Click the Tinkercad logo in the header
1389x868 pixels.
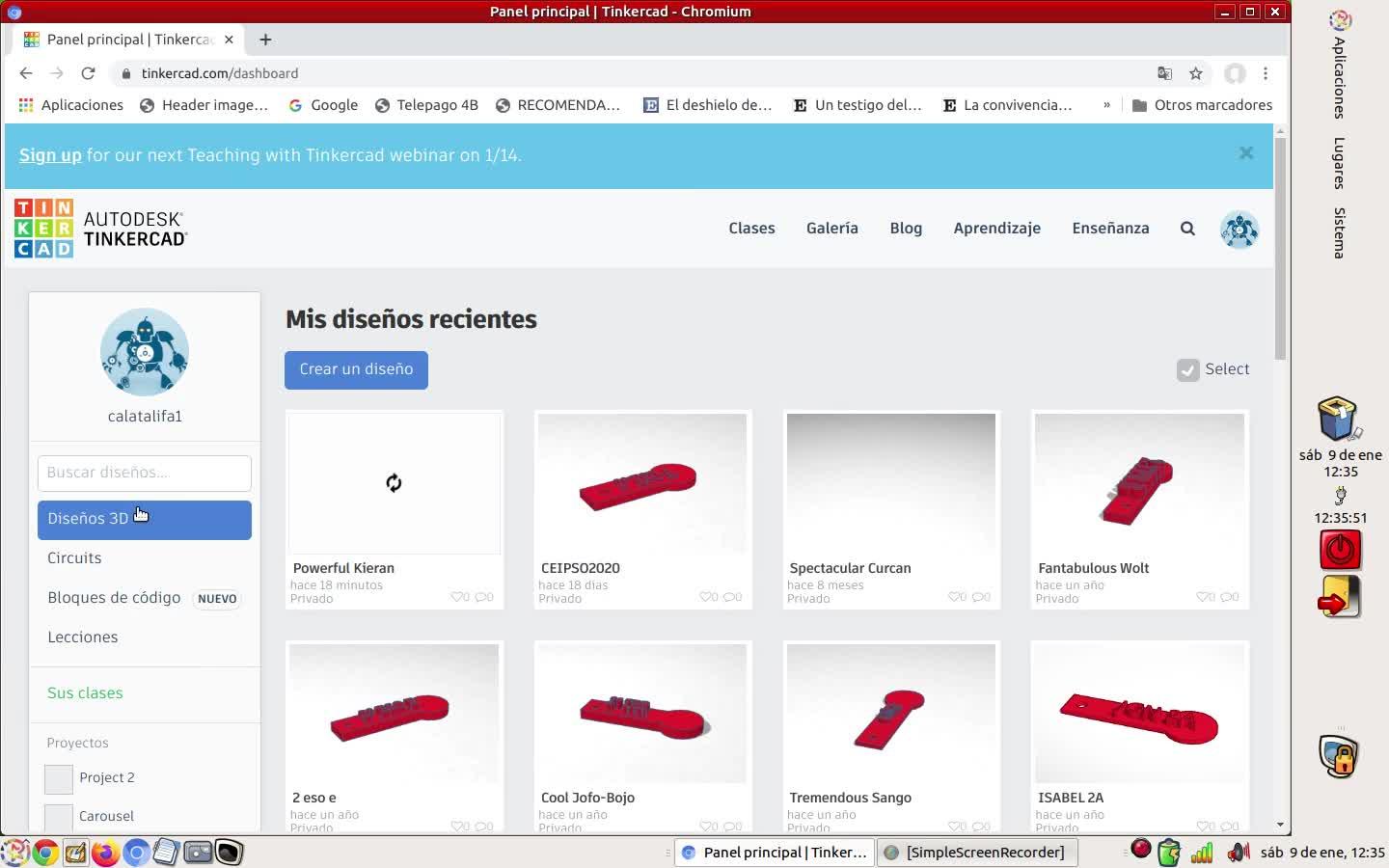click(x=101, y=229)
